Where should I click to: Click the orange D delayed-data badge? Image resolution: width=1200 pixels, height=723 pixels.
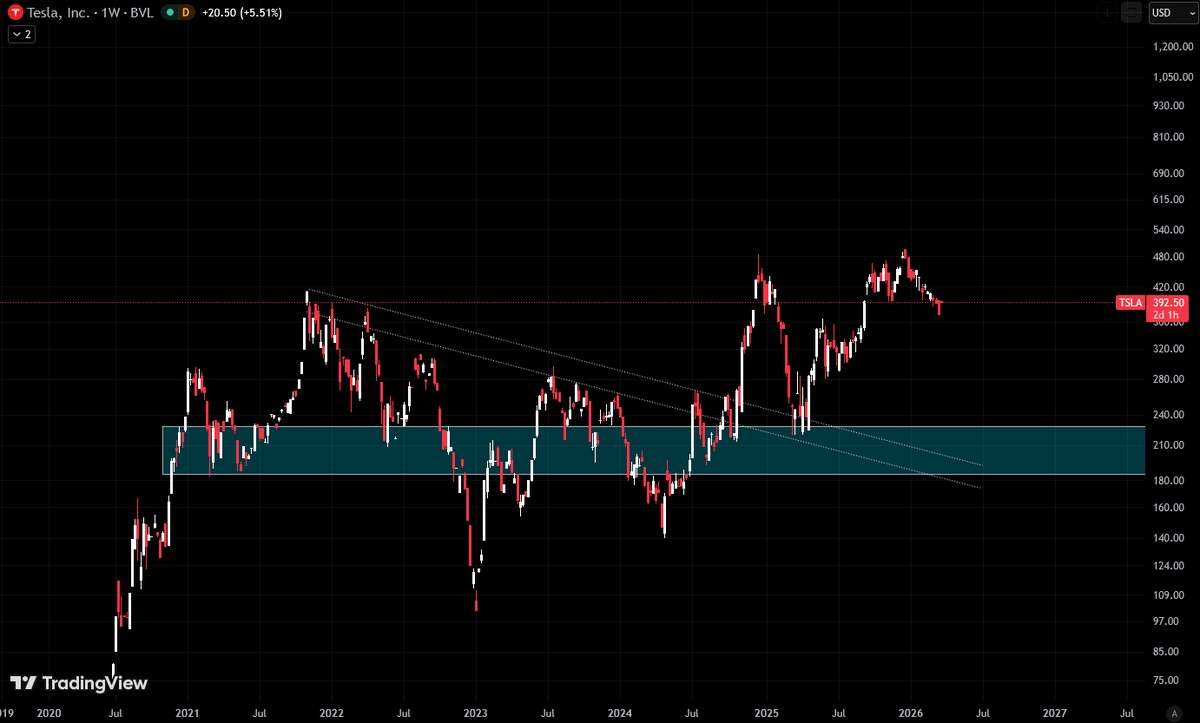click(185, 13)
